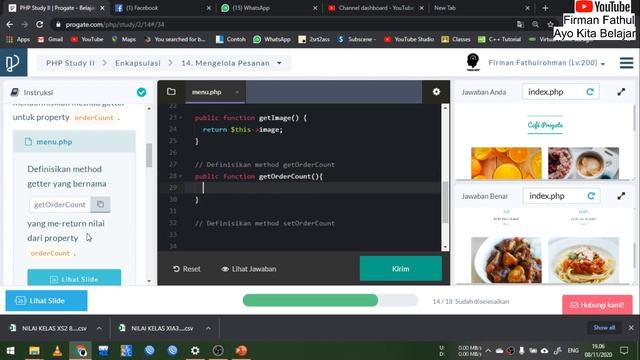Click bottom-left Lihat Slide button

pos(47,300)
